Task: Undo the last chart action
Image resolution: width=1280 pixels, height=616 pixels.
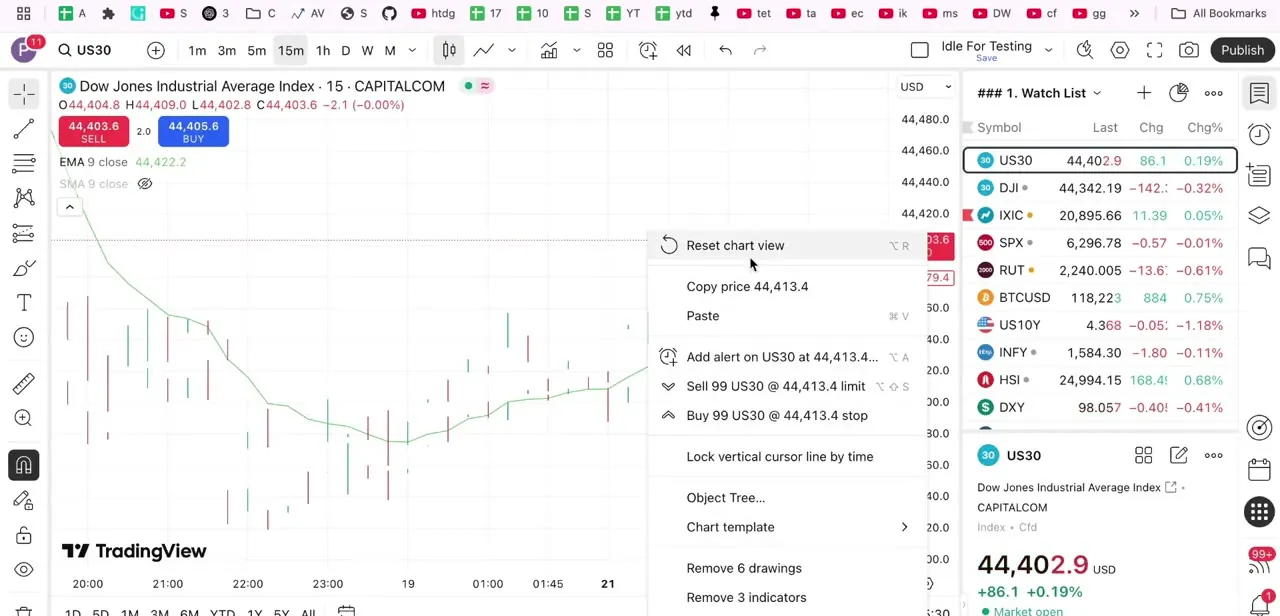Action: pyautogui.click(x=726, y=50)
